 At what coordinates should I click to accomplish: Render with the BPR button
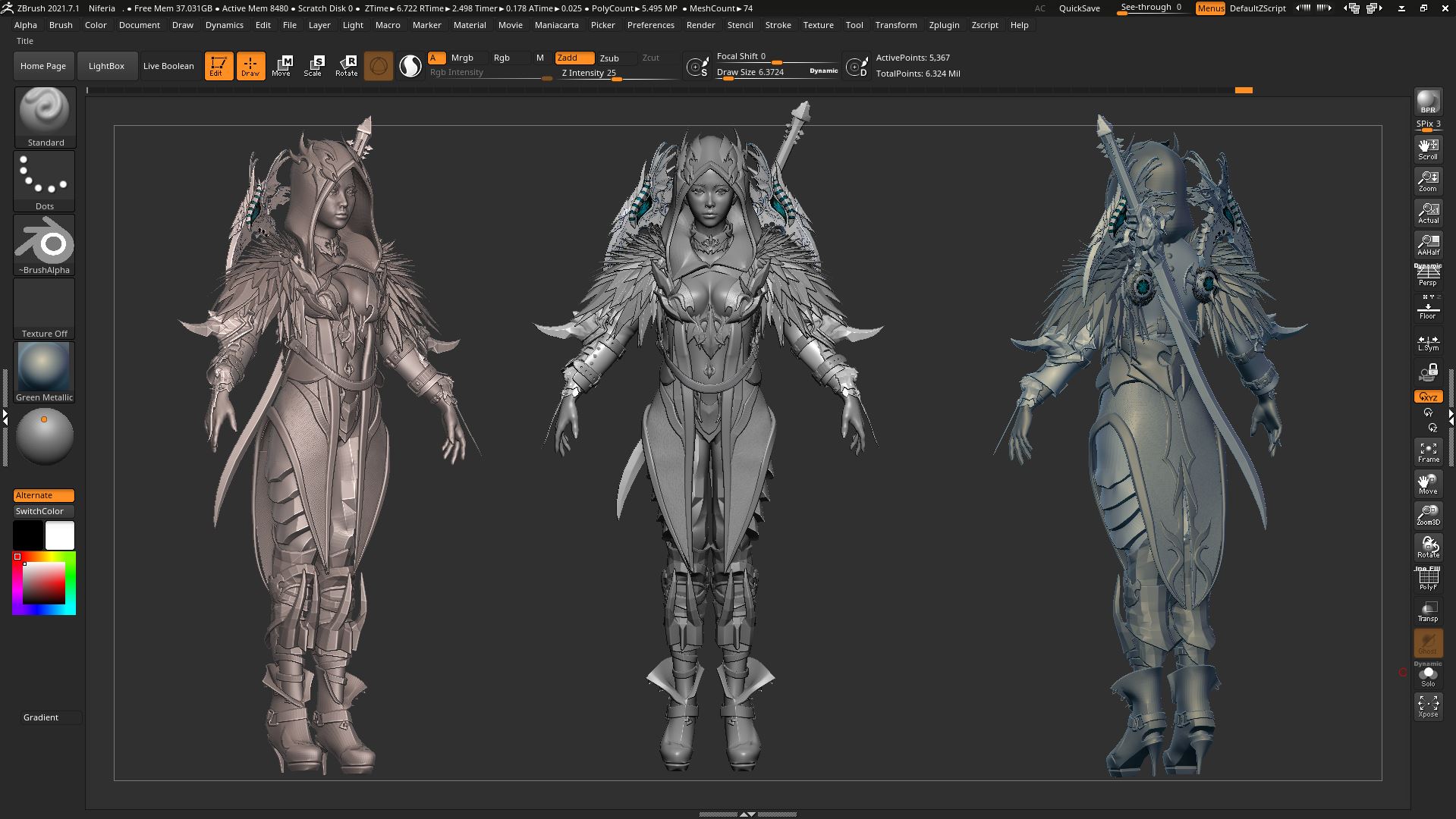pyautogui.click(x=1428, y=102)
